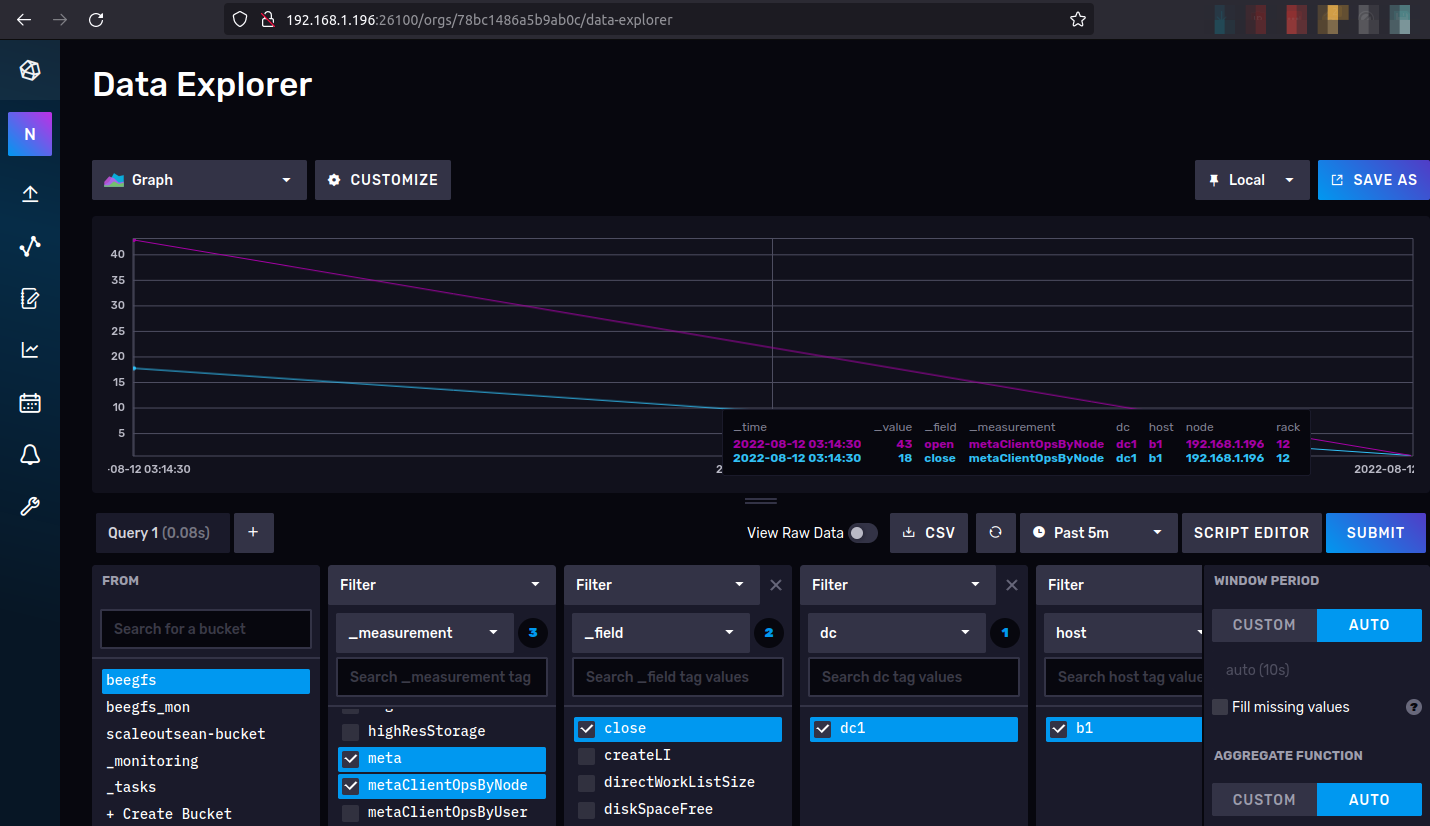Viewport: 1430px width, 826px height.
Task: Click the refresh query icon button
Action: tap(995, 533)
